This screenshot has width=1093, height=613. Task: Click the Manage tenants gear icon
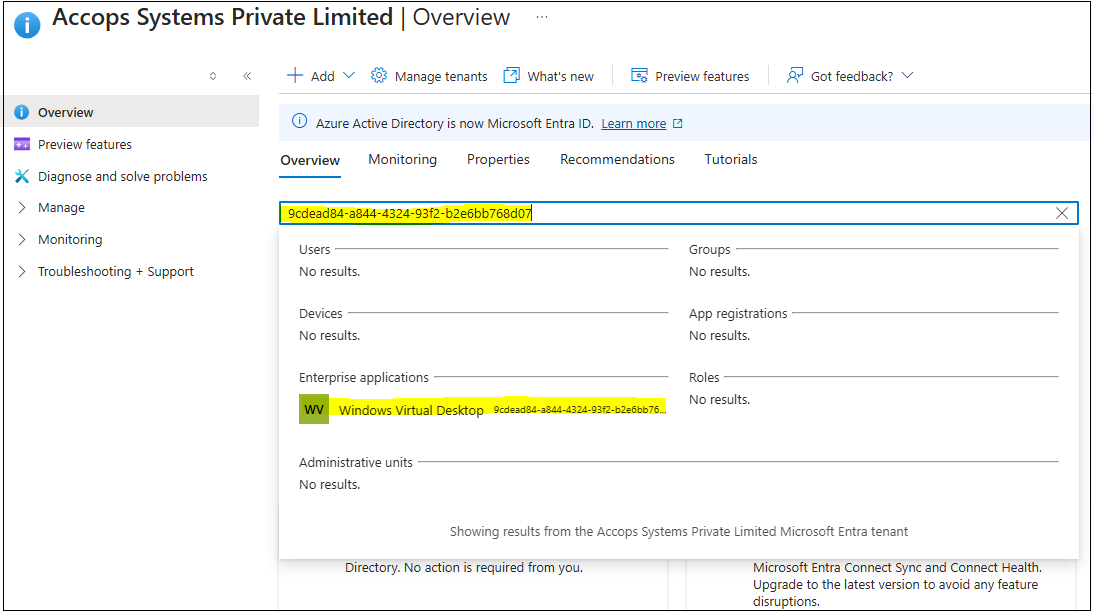pyautogui.click(x=379, y=76)
